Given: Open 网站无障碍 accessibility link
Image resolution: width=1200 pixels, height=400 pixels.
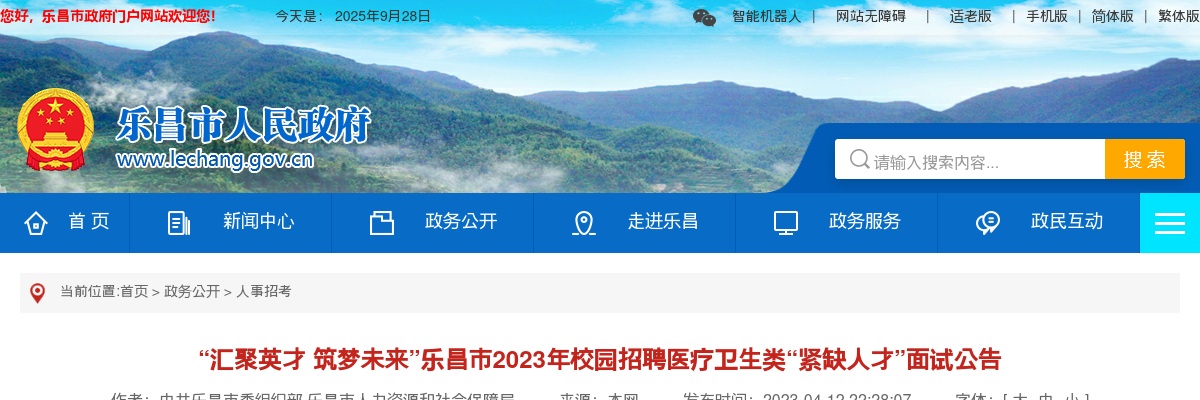Looking at the screenshot, I should (871, 16).
